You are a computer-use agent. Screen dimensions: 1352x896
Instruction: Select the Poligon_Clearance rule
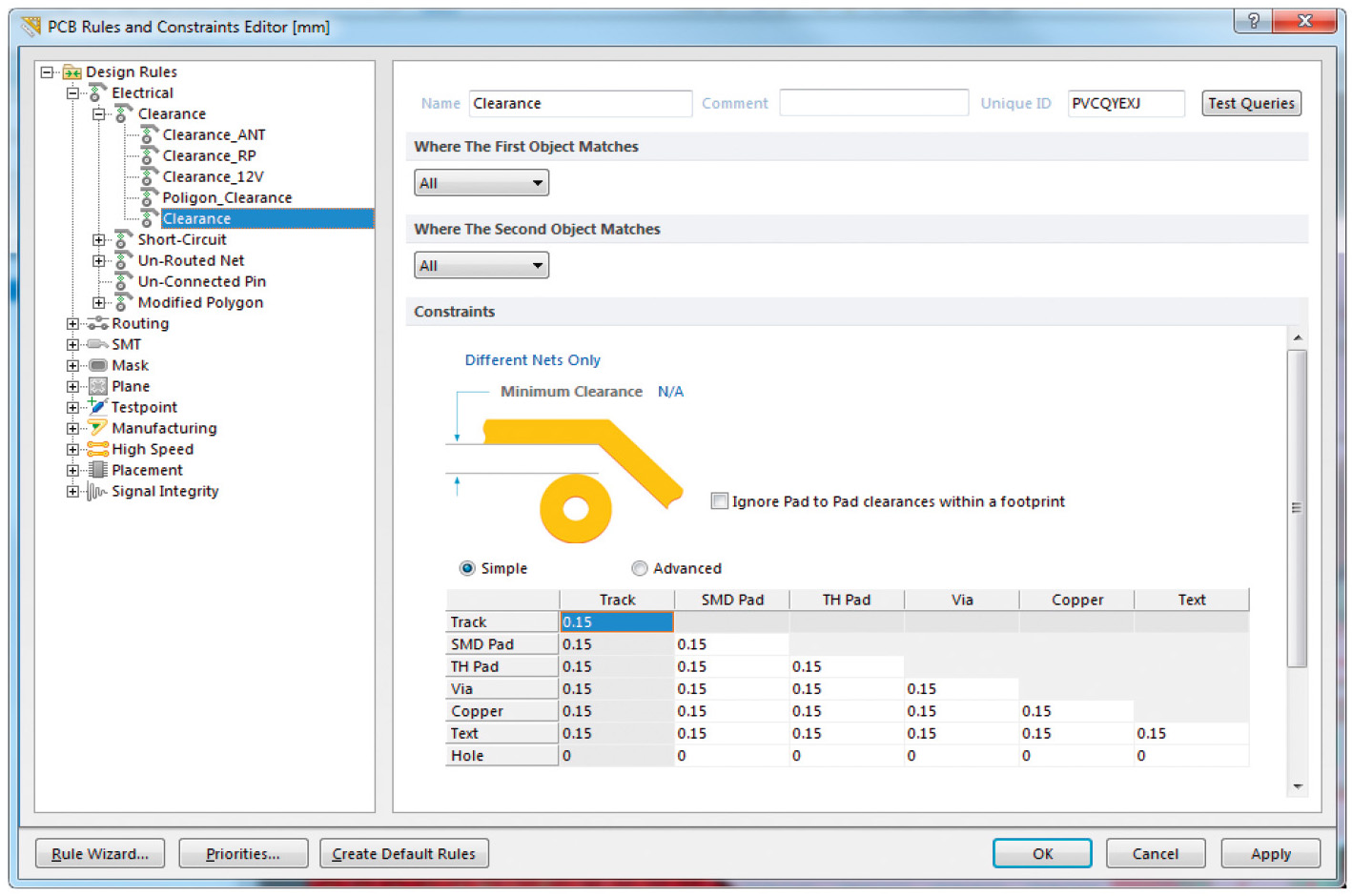click(227, 198)
